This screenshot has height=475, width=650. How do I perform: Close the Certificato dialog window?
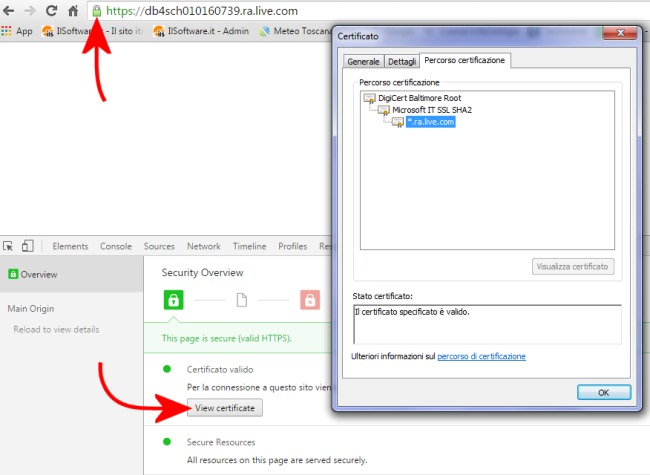[620, 33]
